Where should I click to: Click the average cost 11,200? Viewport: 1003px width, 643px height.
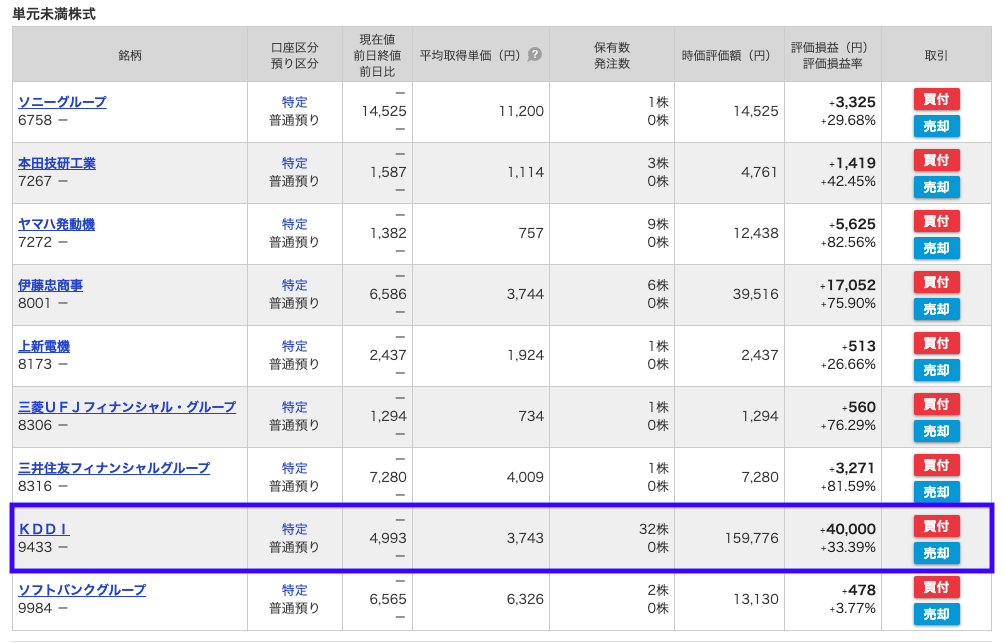[521, 111]
